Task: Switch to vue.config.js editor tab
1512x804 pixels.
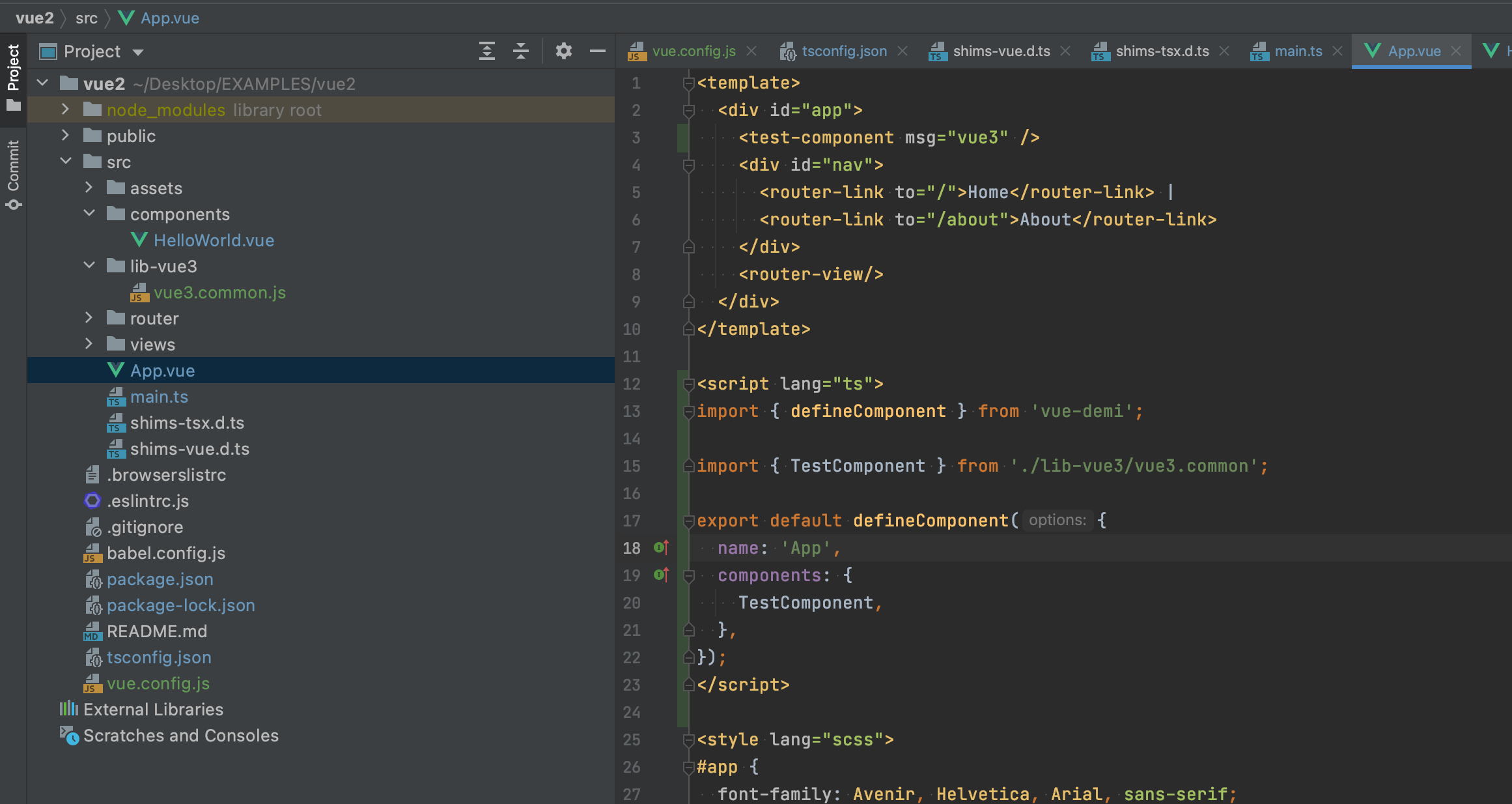Action: pyautogui.click(x=693, y=51)
